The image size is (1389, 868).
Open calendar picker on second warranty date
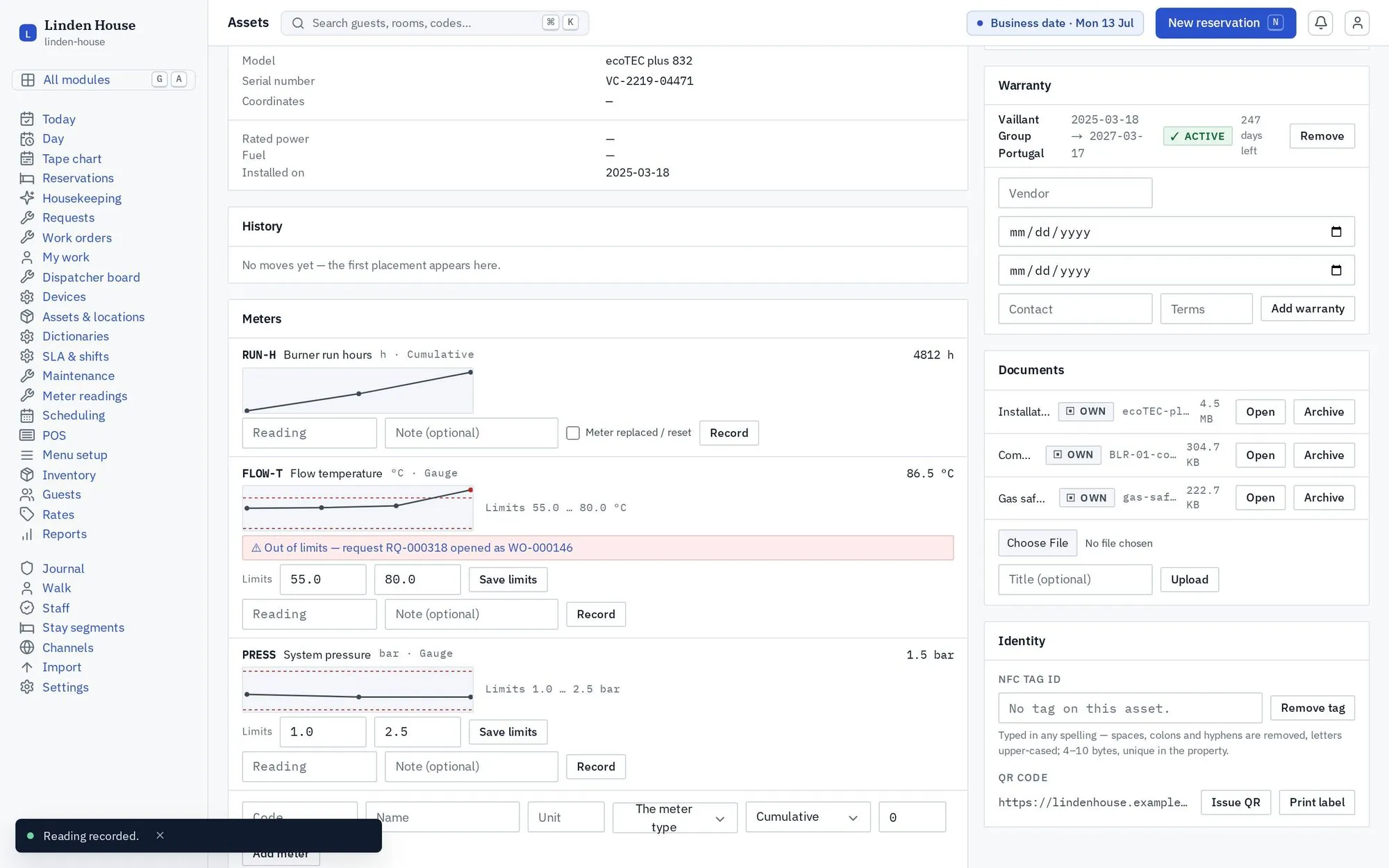tap(1336, 271)
